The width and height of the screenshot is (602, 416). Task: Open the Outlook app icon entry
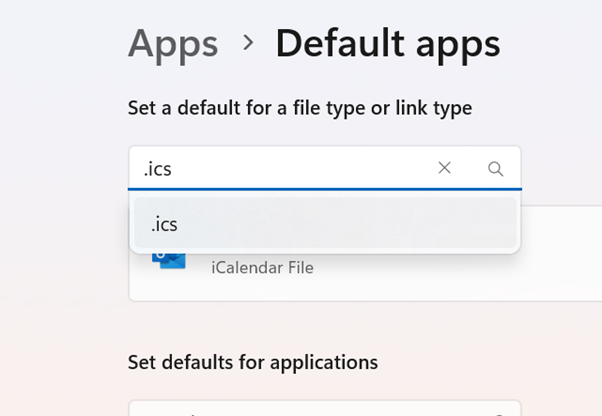168,258
